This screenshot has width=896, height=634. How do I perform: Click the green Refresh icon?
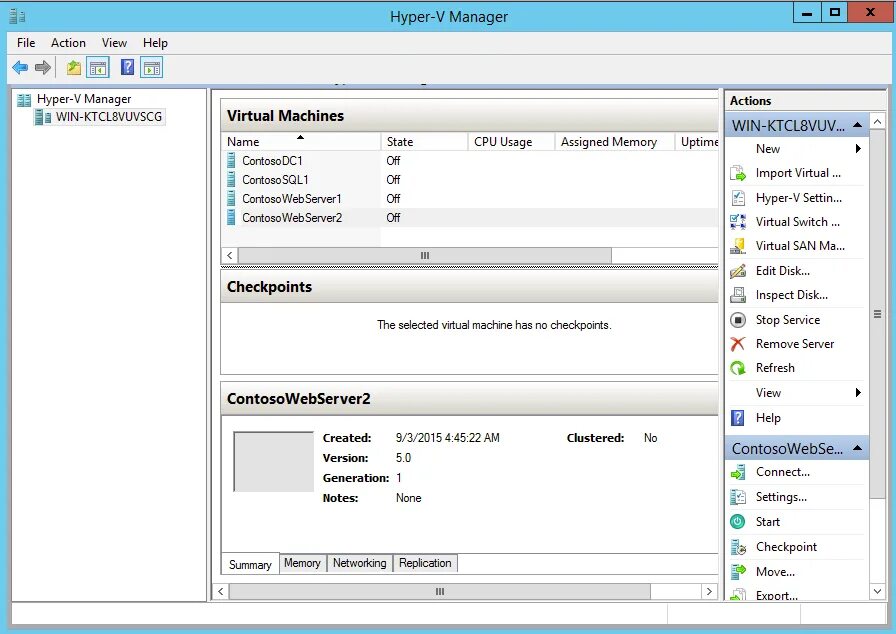738,368
